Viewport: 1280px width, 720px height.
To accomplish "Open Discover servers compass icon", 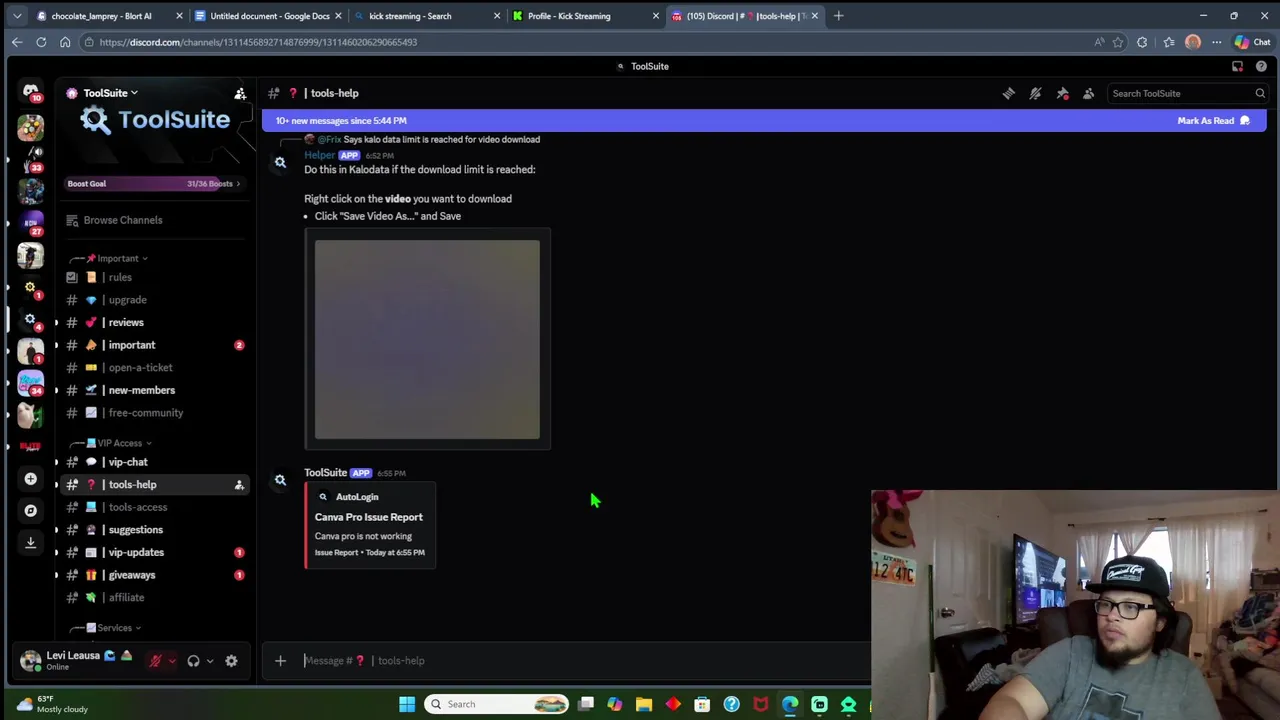I will point(30,510).
